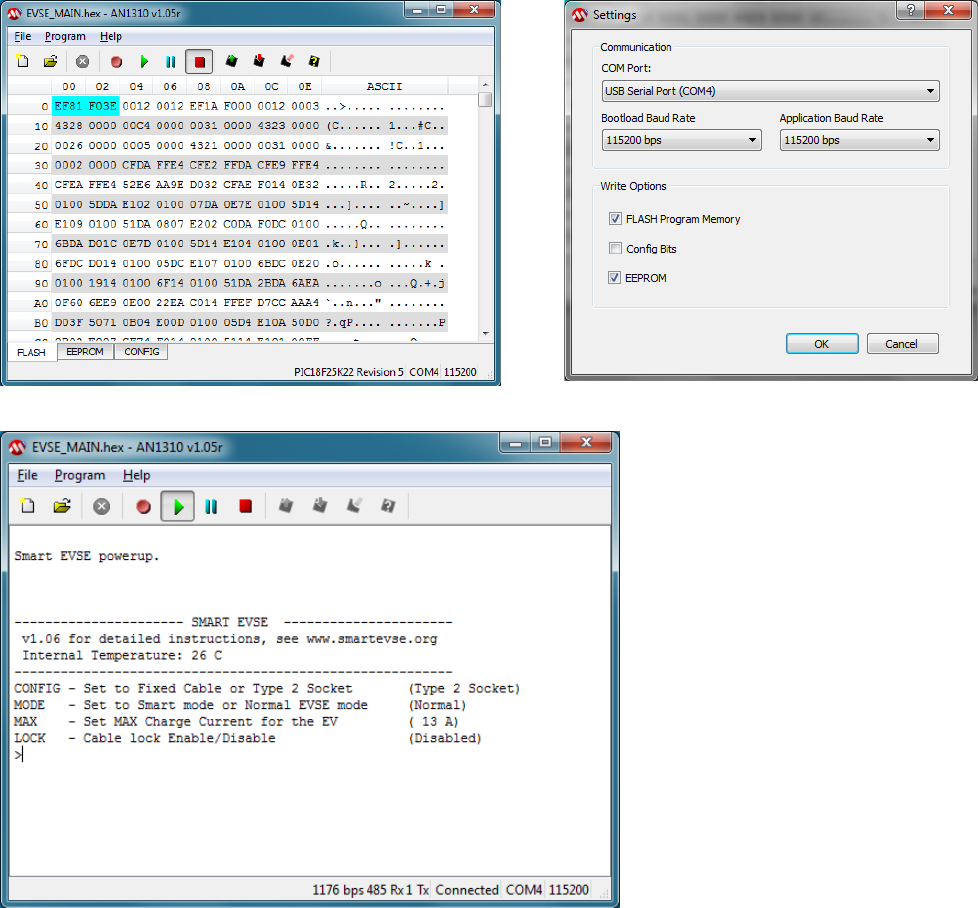This screenshot has width=978, height=908.
Task: Click greyed Read device icon in terminal window
Action: tap(286, 505)
